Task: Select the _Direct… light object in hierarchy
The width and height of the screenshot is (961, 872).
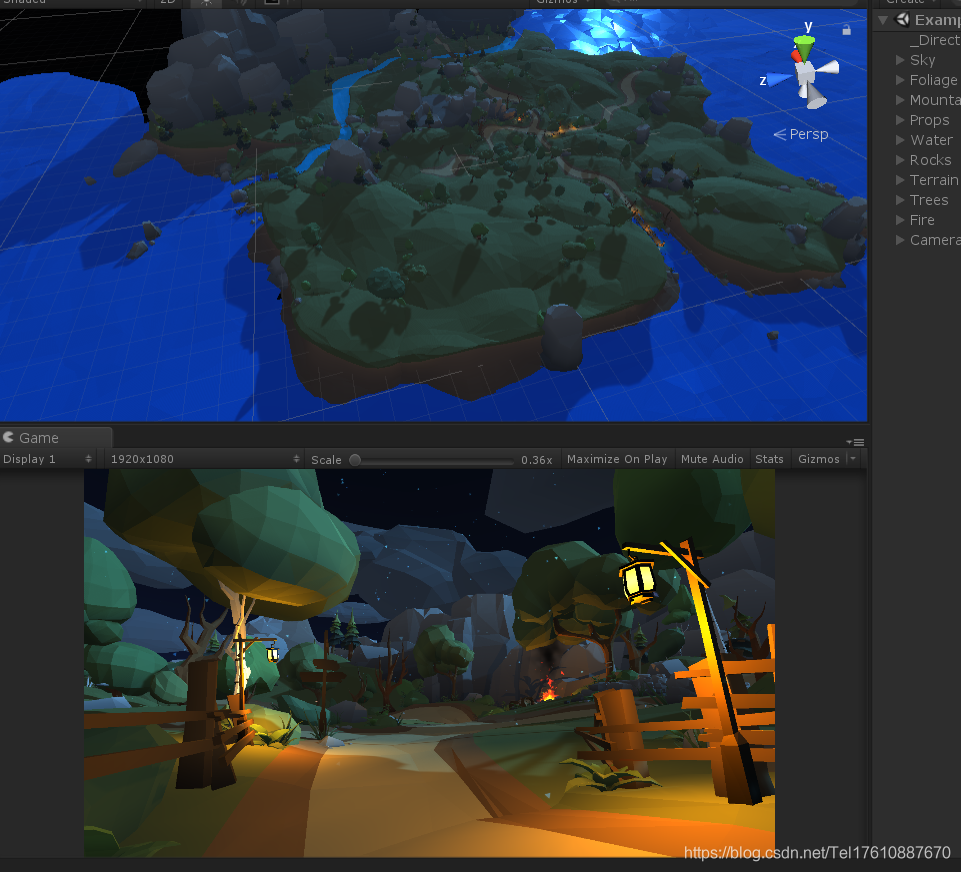Action: tap(935, 40)
